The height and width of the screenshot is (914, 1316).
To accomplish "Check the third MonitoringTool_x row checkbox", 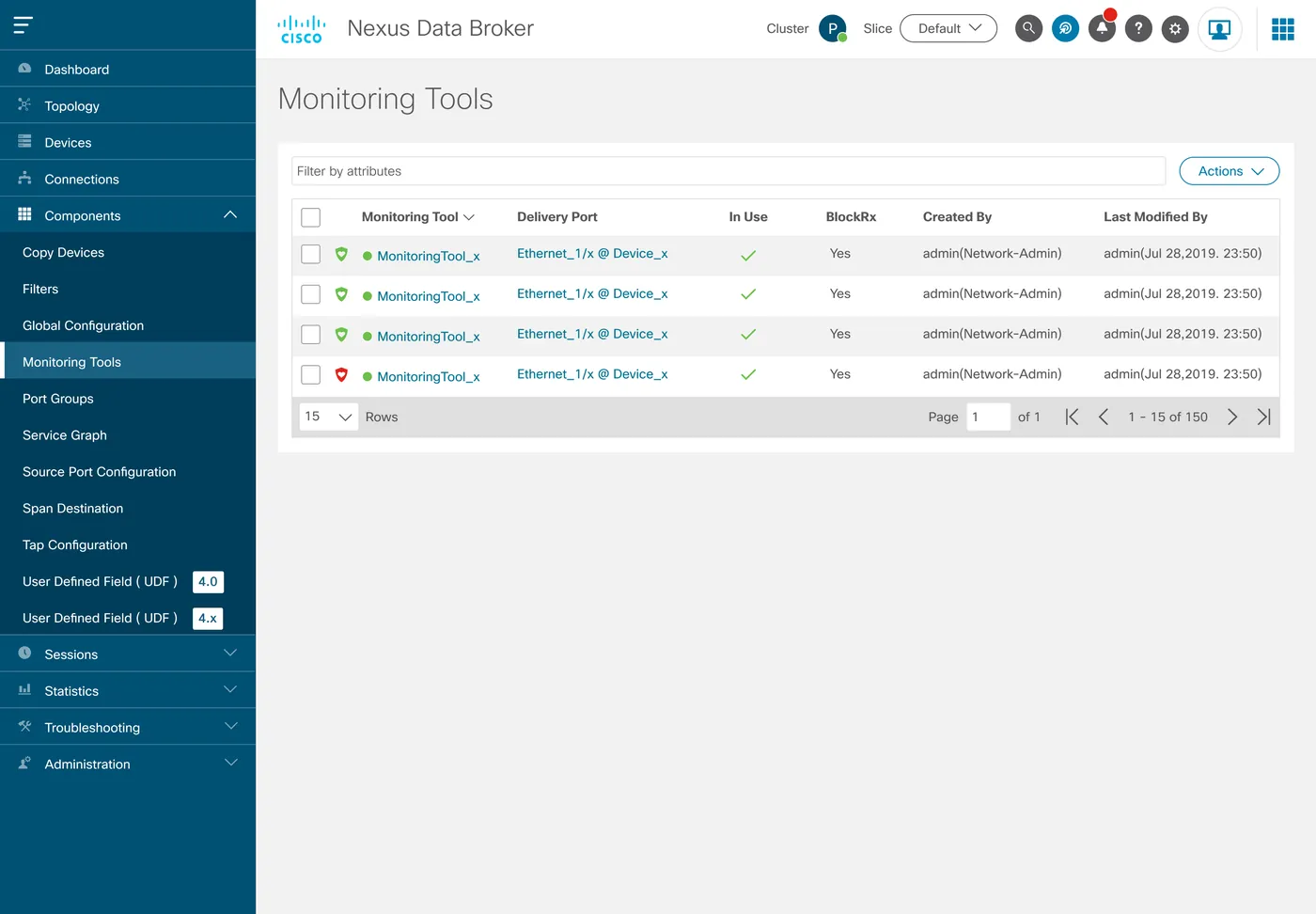I will pyautogui.click(x=311, y=335).
